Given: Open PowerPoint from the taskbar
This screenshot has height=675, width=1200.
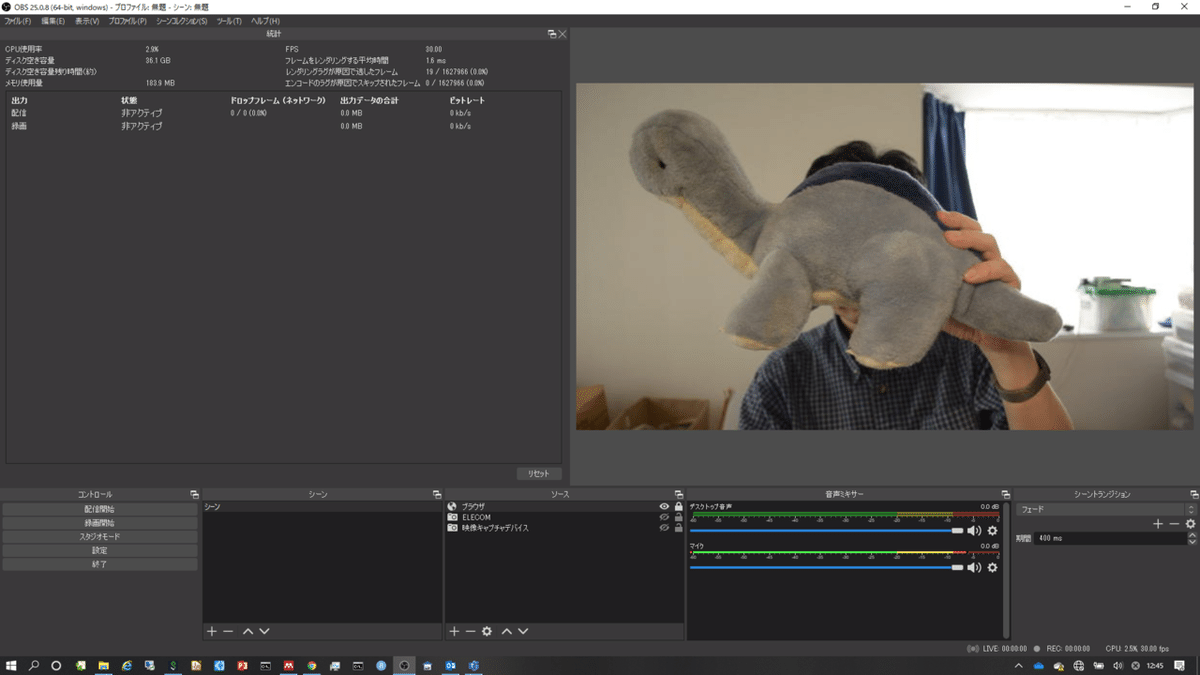Looking at the screenshot, I should click(x=242, y=665).
